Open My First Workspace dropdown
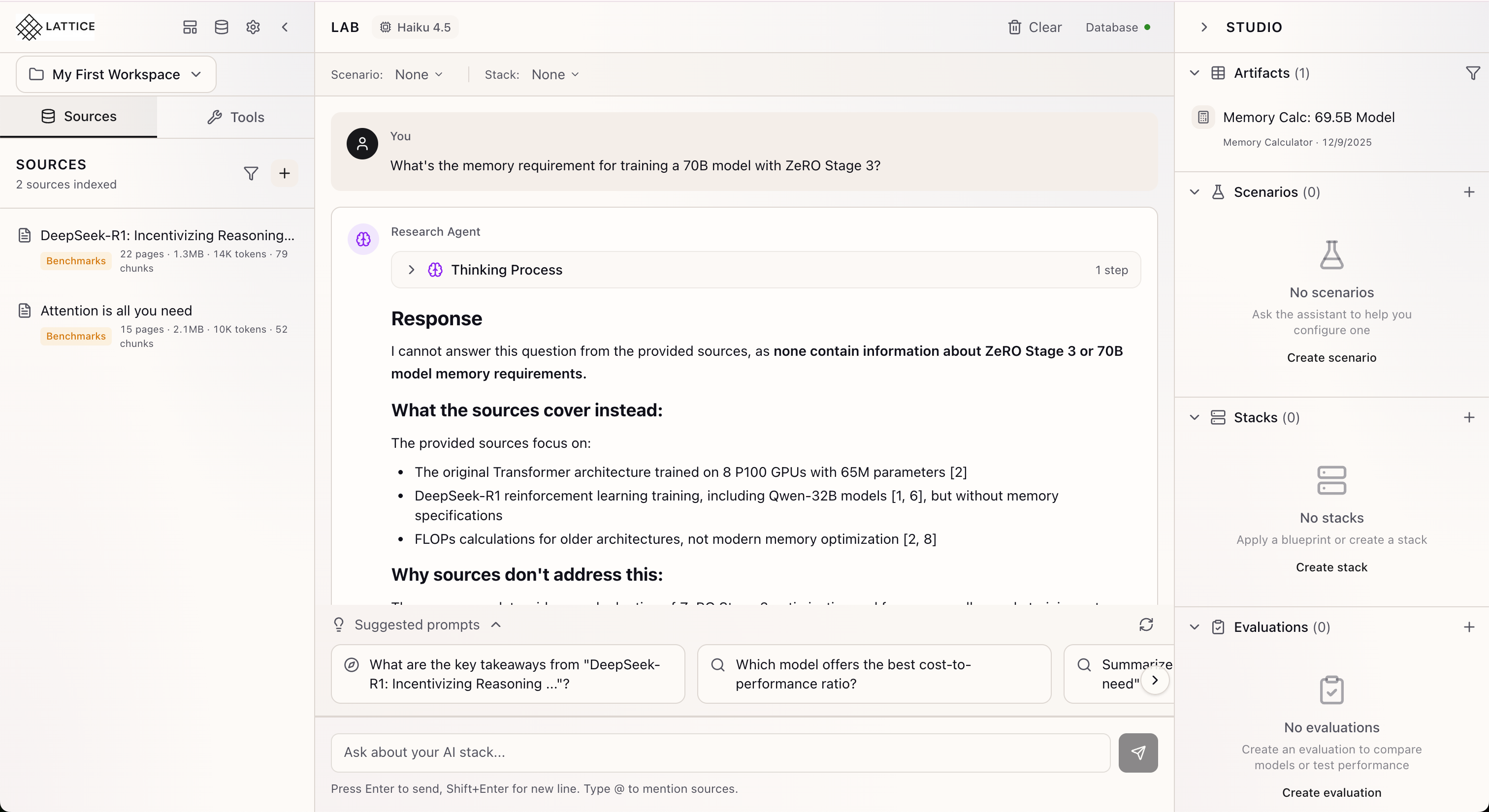 [116, 74]
